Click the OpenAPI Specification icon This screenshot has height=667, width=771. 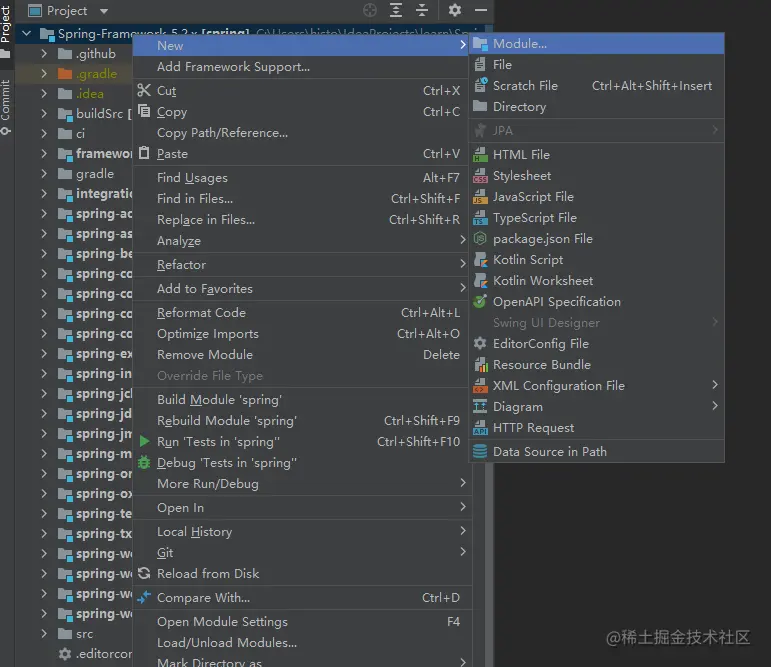pyautogui.click(x=480, y=301)
